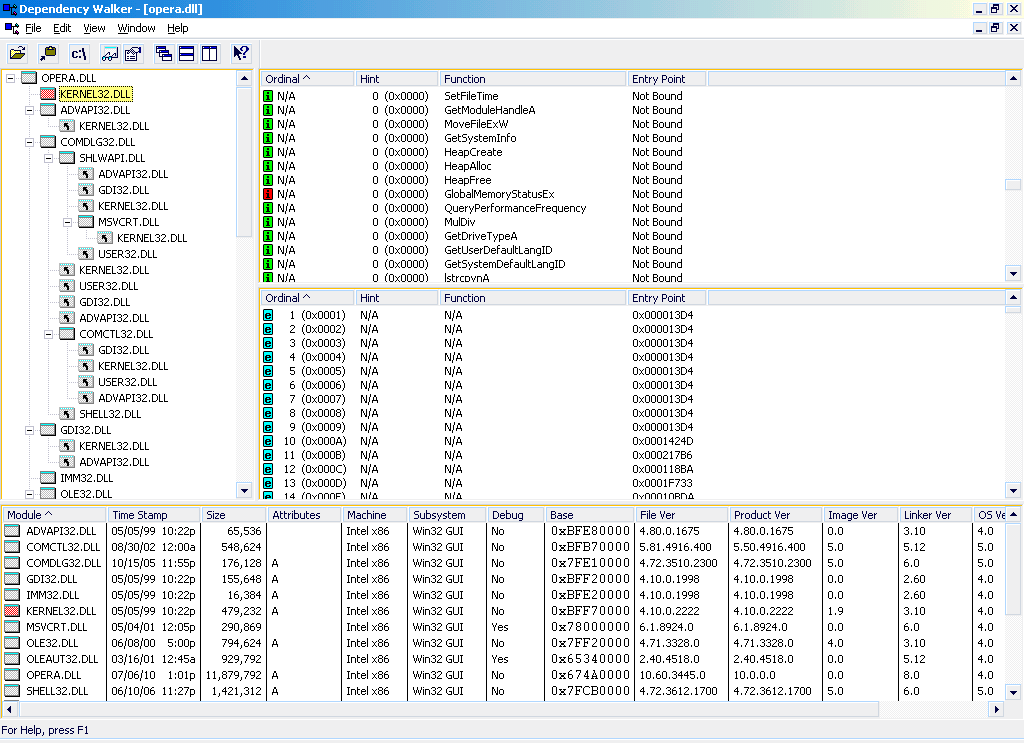
Task: Click the module tree scroll down arrow
Action: [x=244, y=490]
